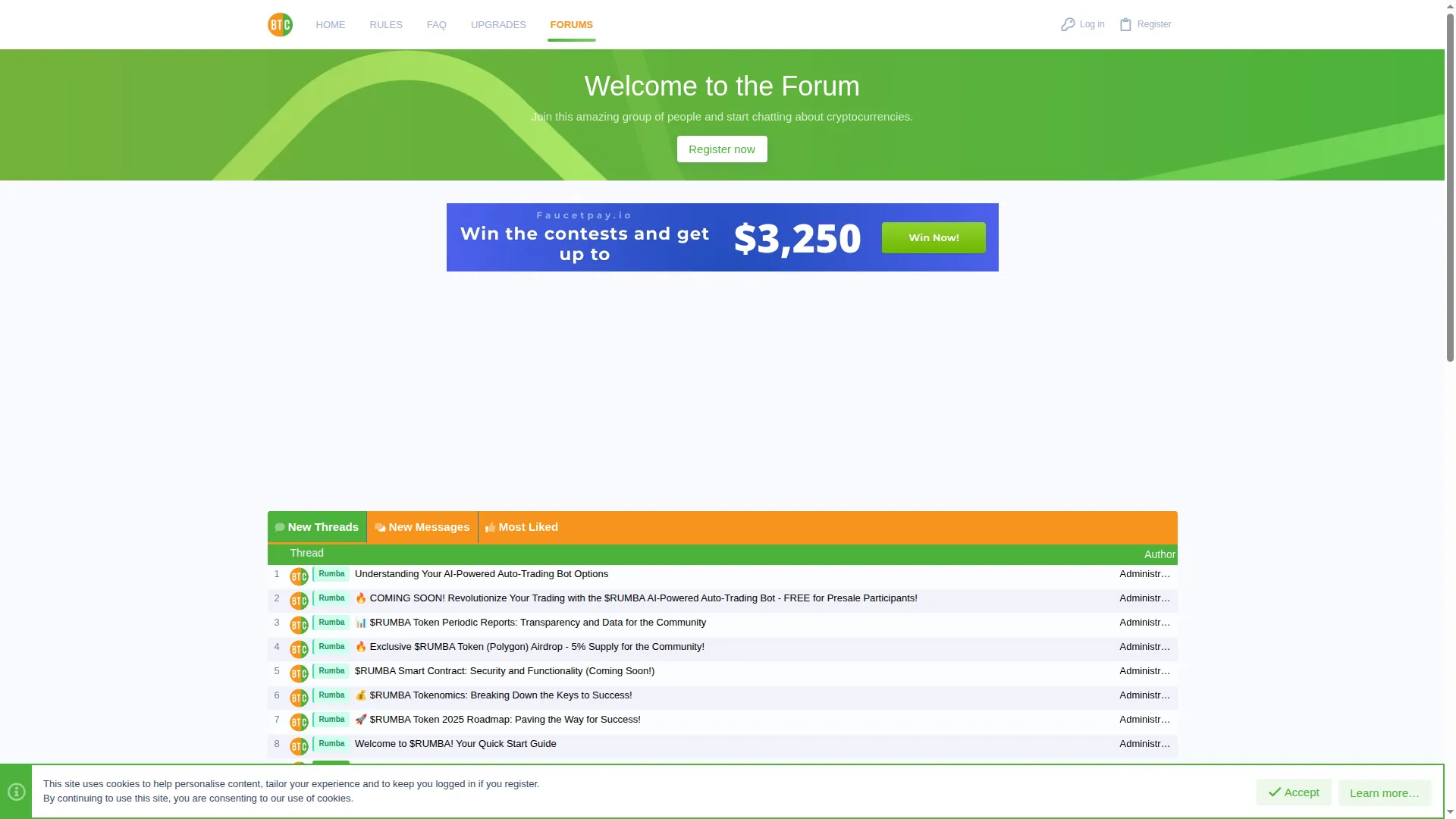The width and height of the screenshot is (1456, 819).
Task: Show the Most Liked tab
Action: click(522, 527)
